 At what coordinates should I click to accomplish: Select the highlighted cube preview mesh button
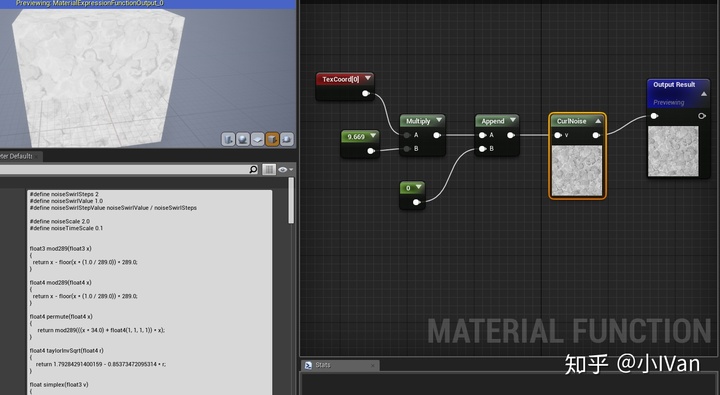(x=272, y=139)
